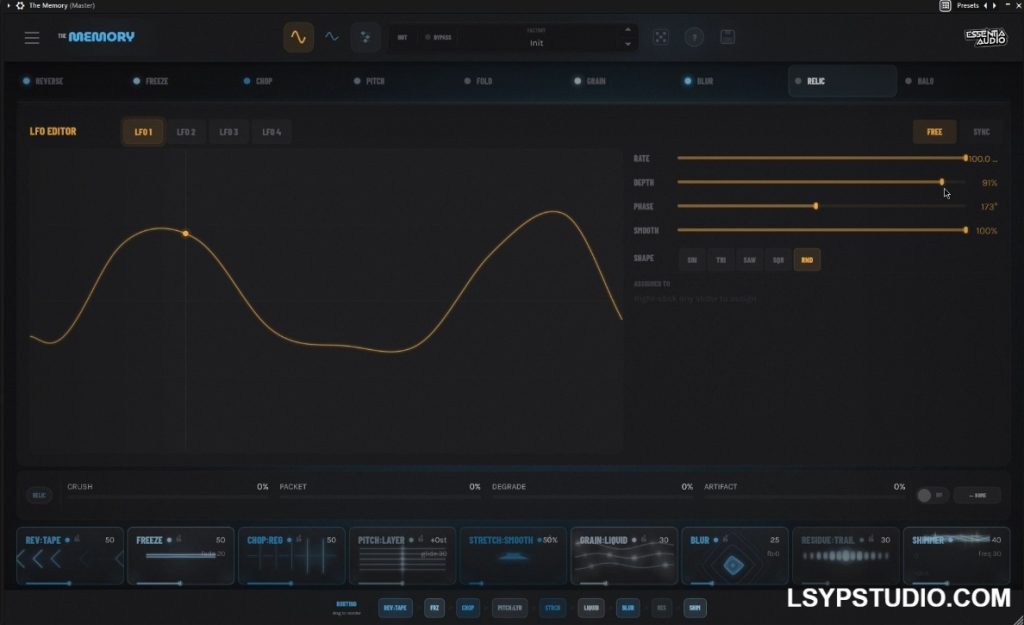This screenshot has width=1024, height=625.
Task: Select the blue modulation curve icon
Action: tap(331, 37)
